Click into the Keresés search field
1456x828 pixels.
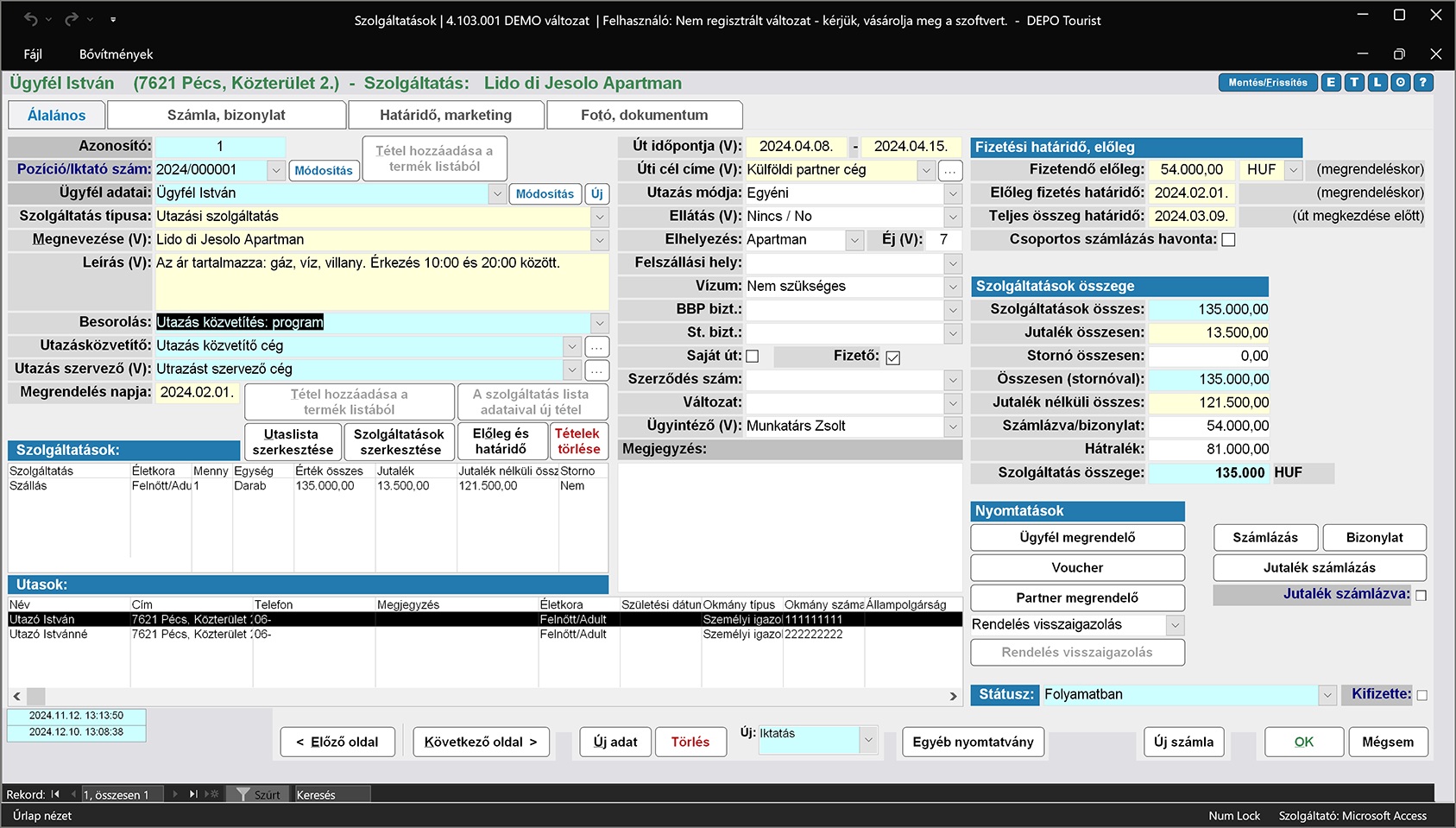(x=332, y=794)
